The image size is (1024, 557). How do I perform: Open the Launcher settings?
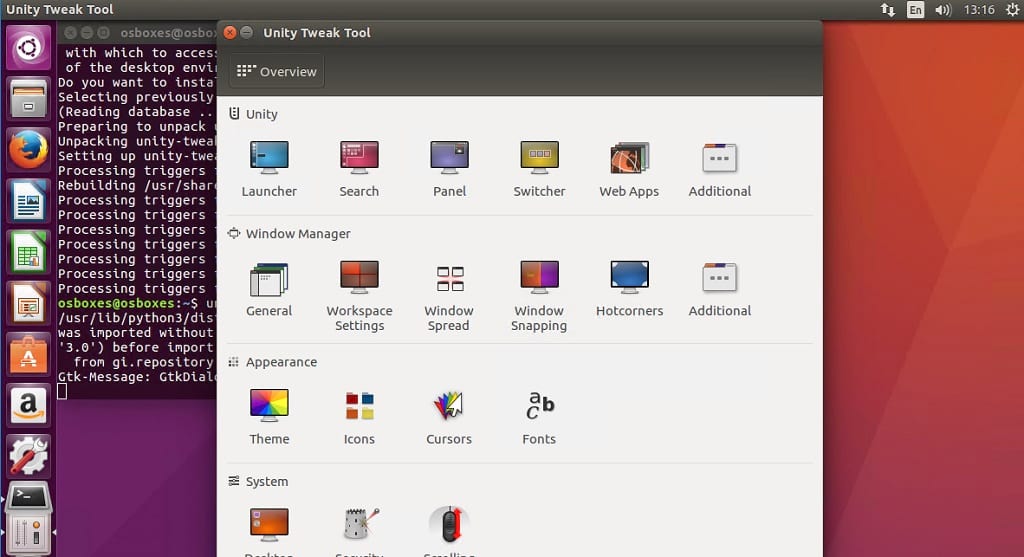269,168
